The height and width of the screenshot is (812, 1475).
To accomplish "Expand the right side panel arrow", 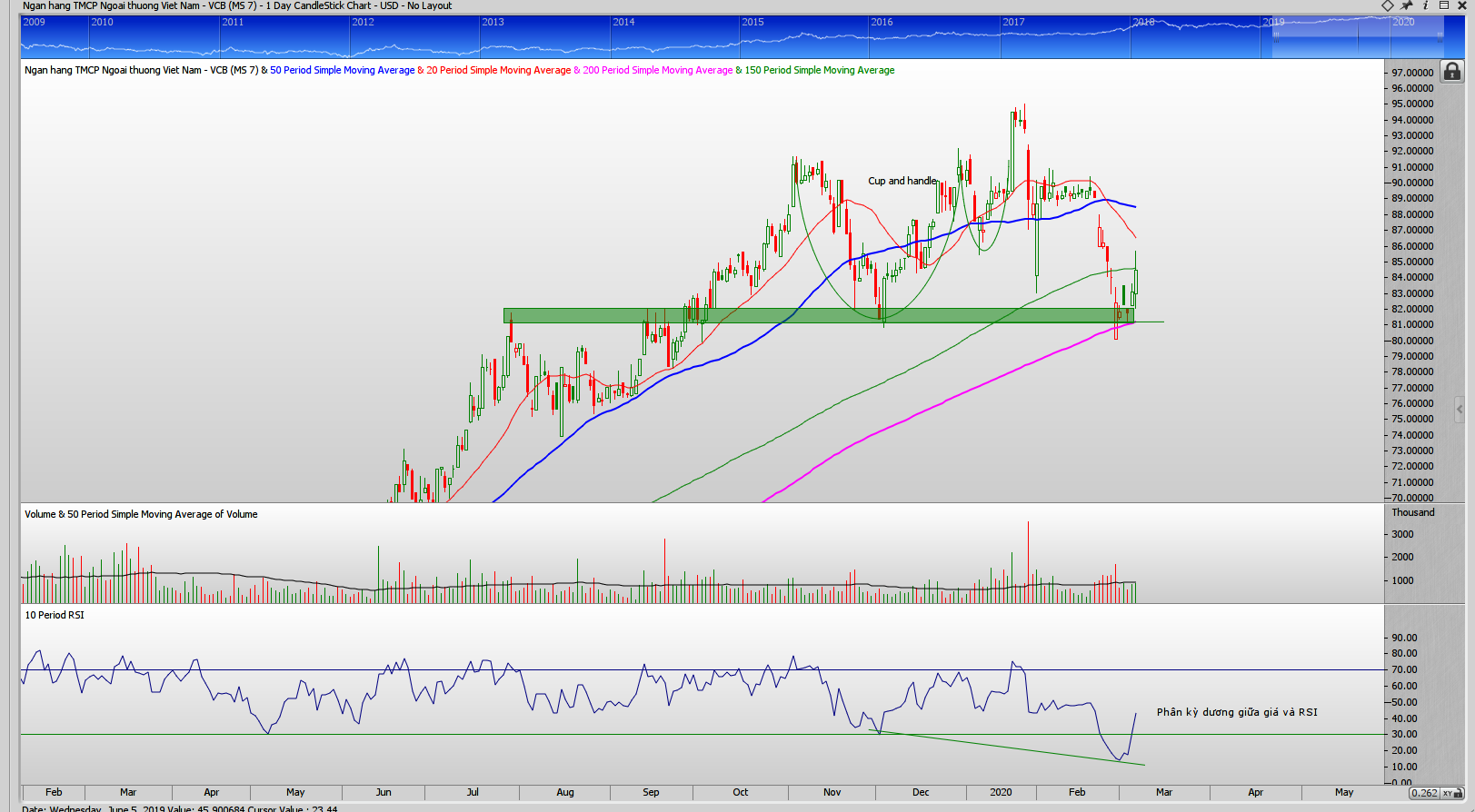I will point(1460,410).
